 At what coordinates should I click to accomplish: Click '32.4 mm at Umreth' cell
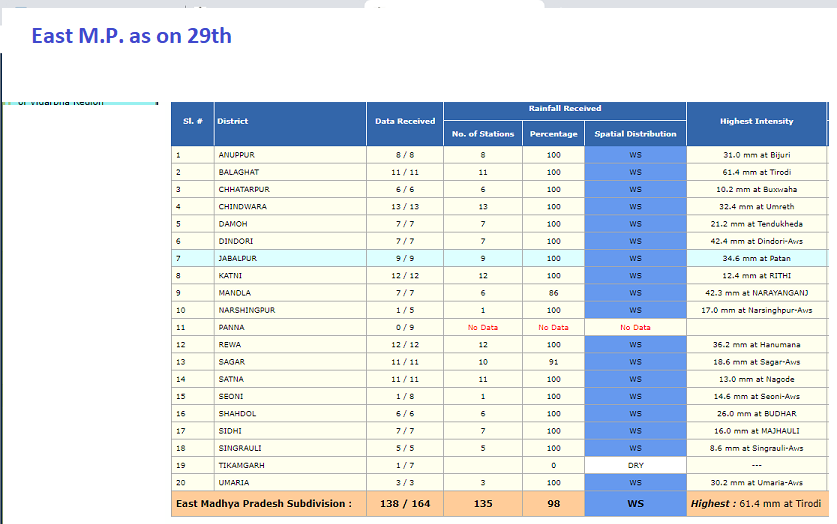756,207
